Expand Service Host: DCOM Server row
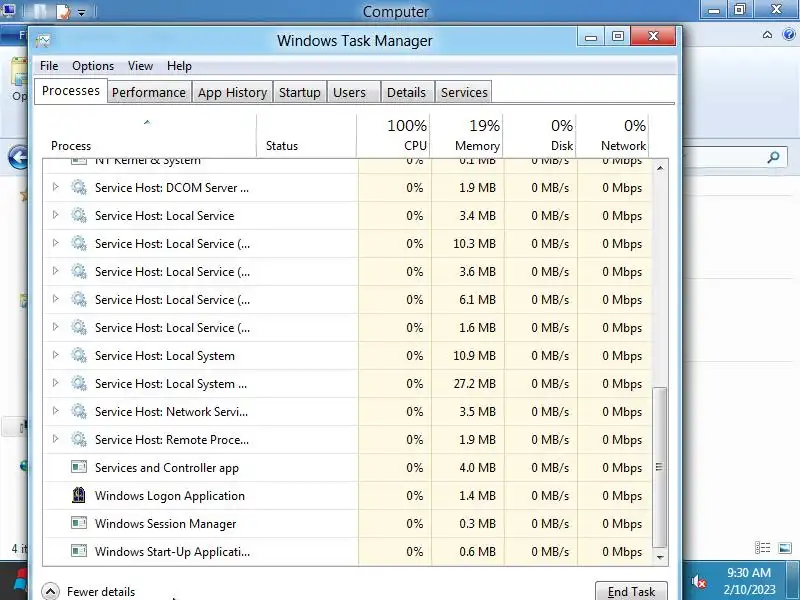 click(56, 187)
